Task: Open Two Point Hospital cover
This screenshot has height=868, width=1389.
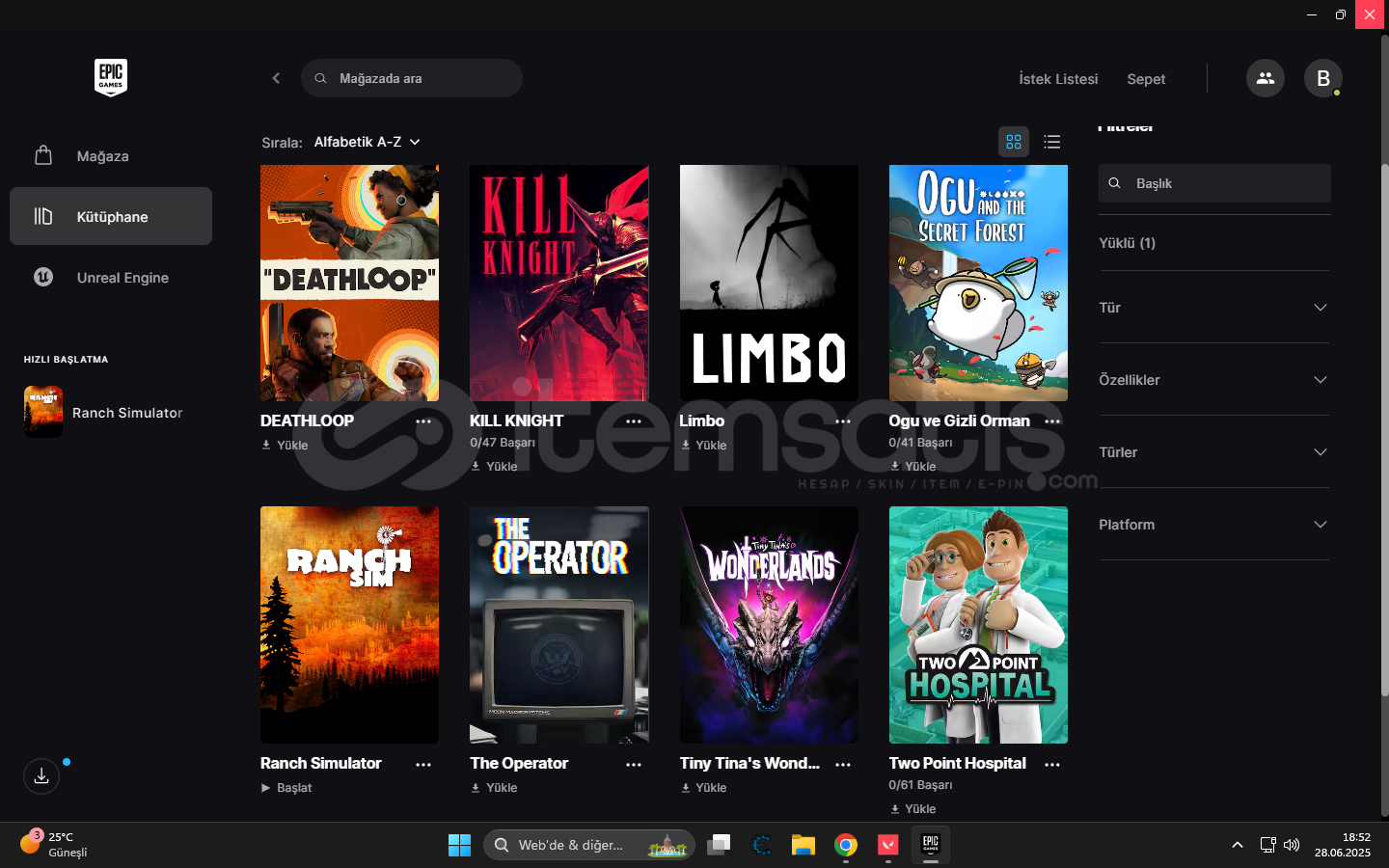Action: 978,625
